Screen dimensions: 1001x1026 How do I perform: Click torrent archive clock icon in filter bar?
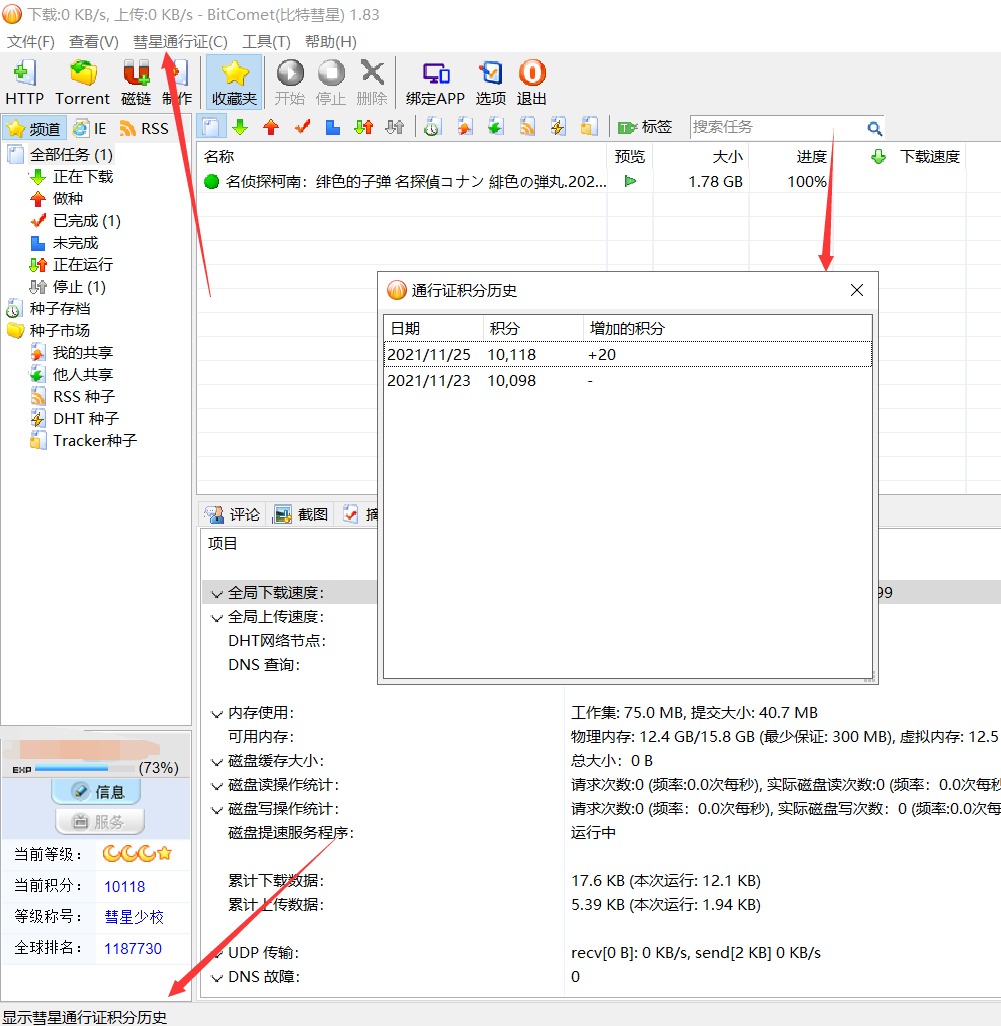tap(432, 127)
